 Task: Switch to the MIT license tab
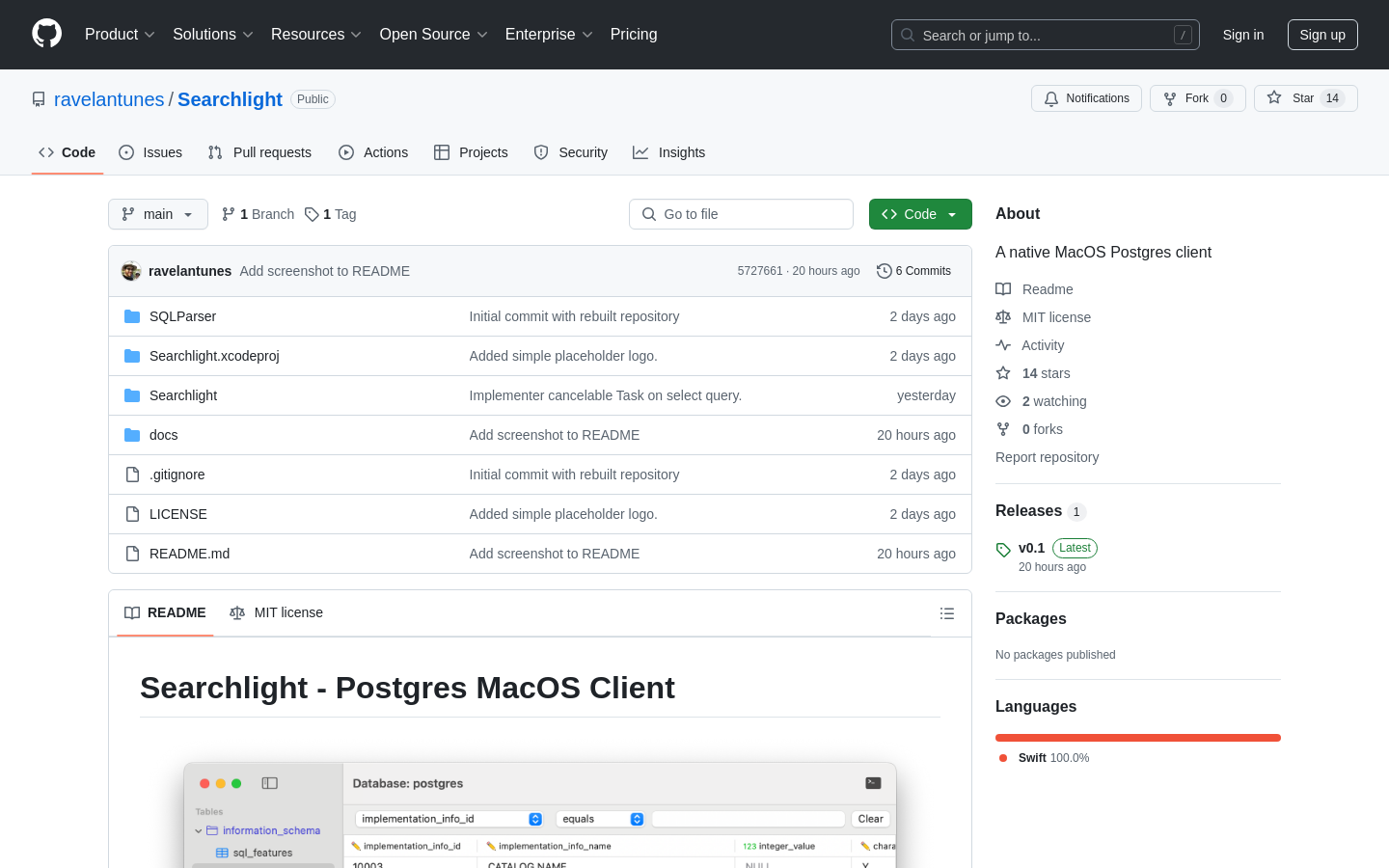pos(276,612)
